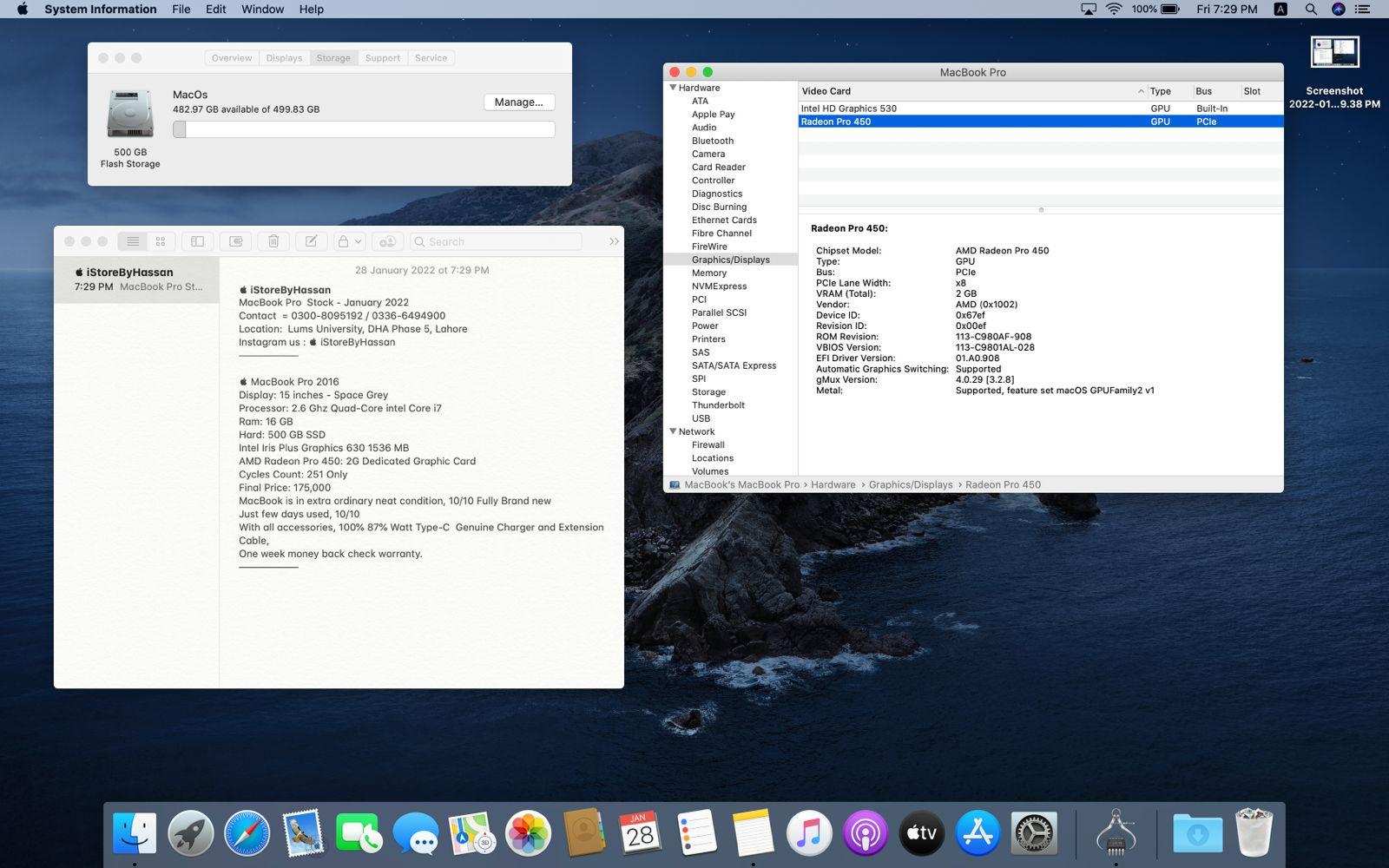Click Hardware in the path bar
Screen dimensions: 1389x868
[x=833, y=484]
